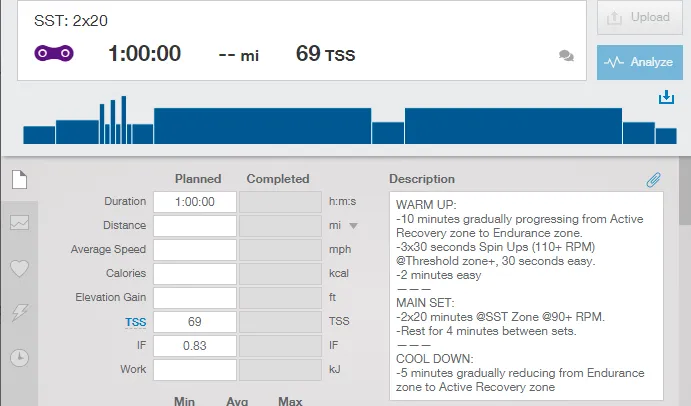Open the heart rate sidebar icon
Image resolution: width=691 pixels, height=406 pixels.
pos(19,268)
